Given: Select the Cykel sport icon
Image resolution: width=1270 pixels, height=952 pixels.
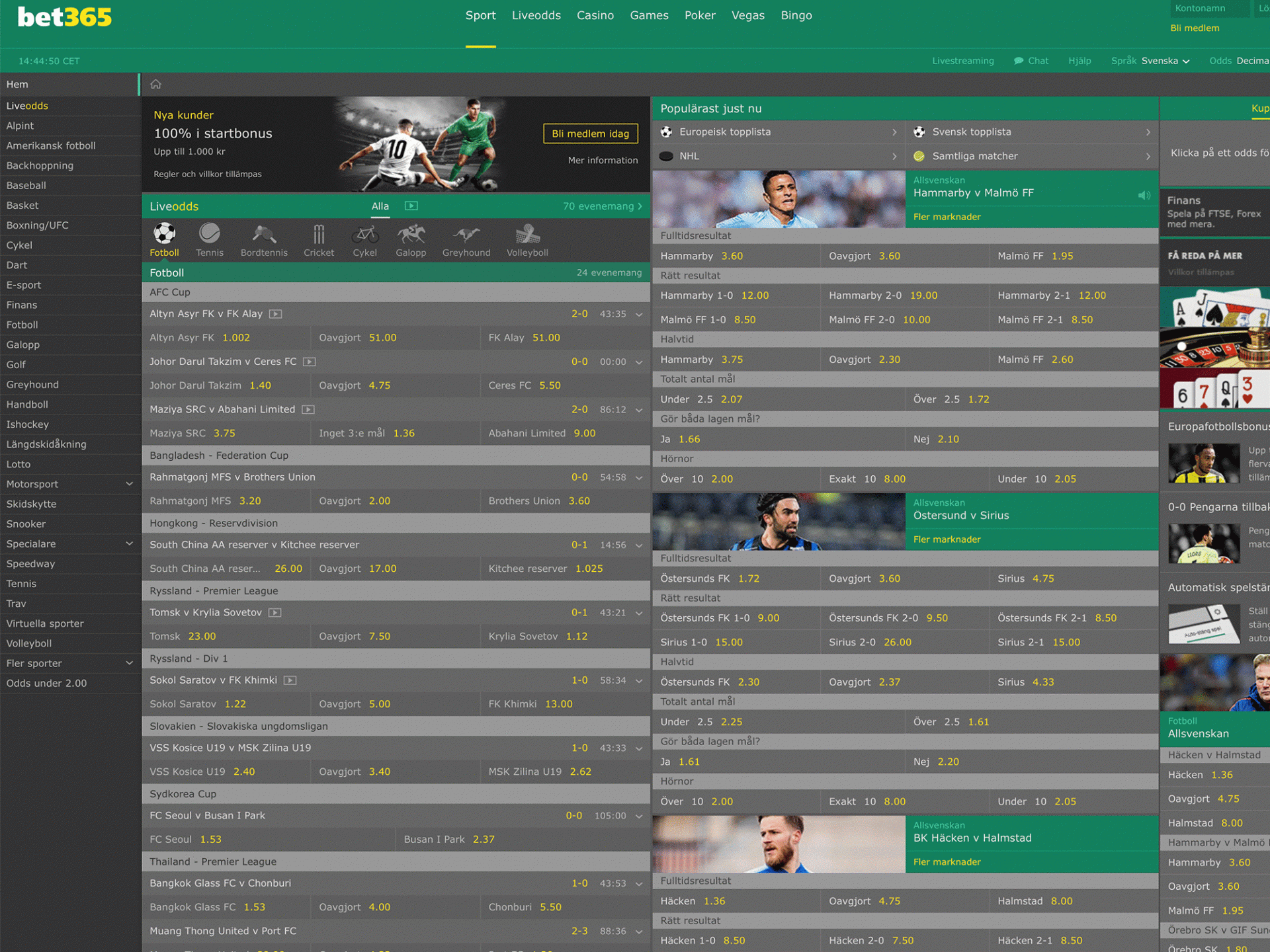Looking at the screenshot, I should coord(364,233).
